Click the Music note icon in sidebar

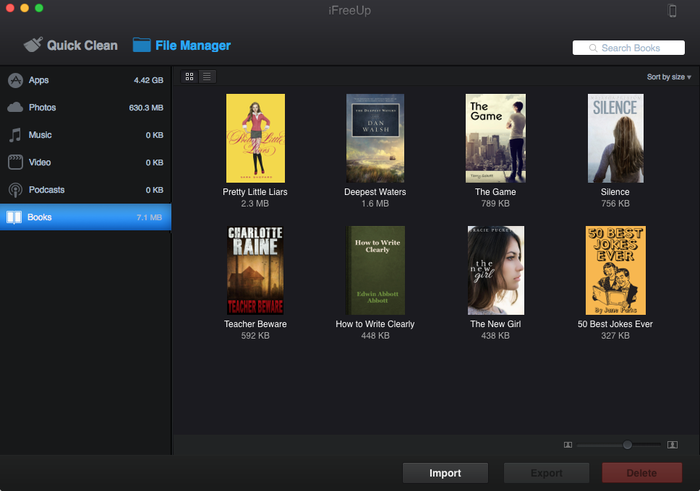click(15, 135)
